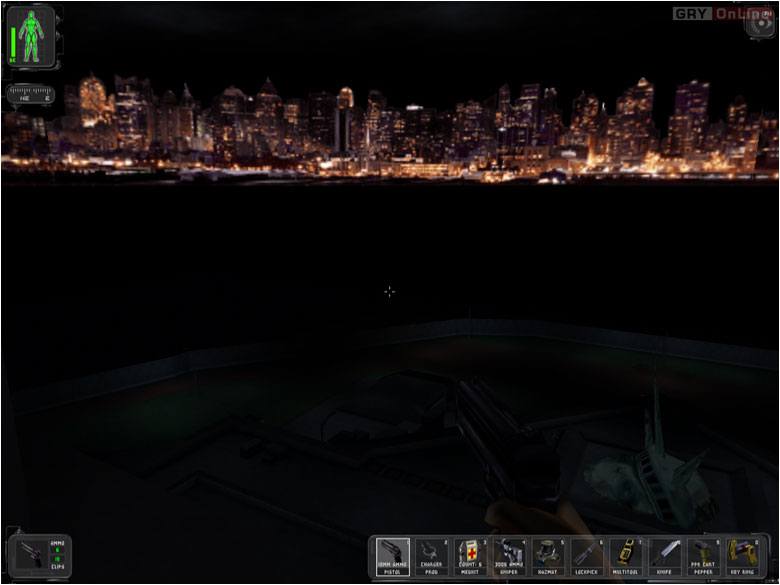Click the green body health figure
The image size is (780, 585).
[32, 36]
